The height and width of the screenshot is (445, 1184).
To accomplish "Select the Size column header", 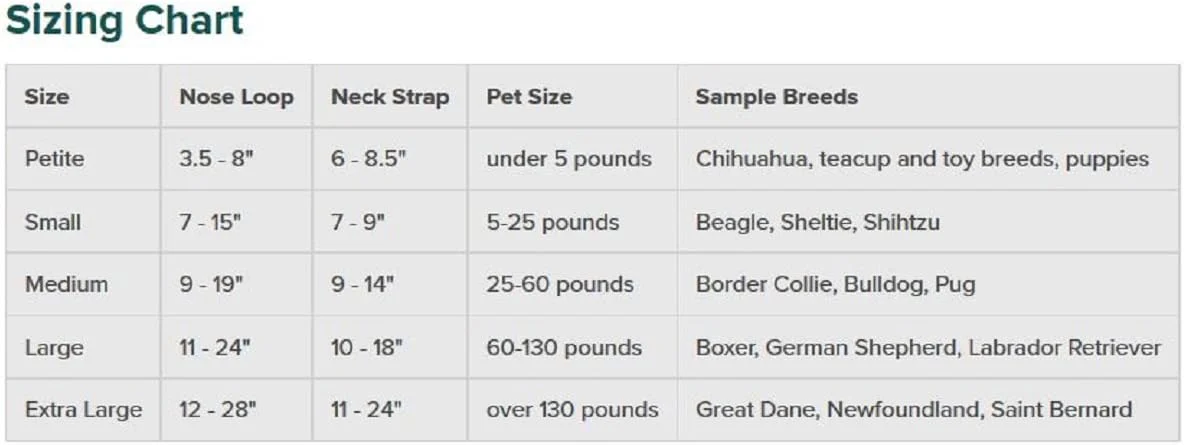I will [47, 97].
